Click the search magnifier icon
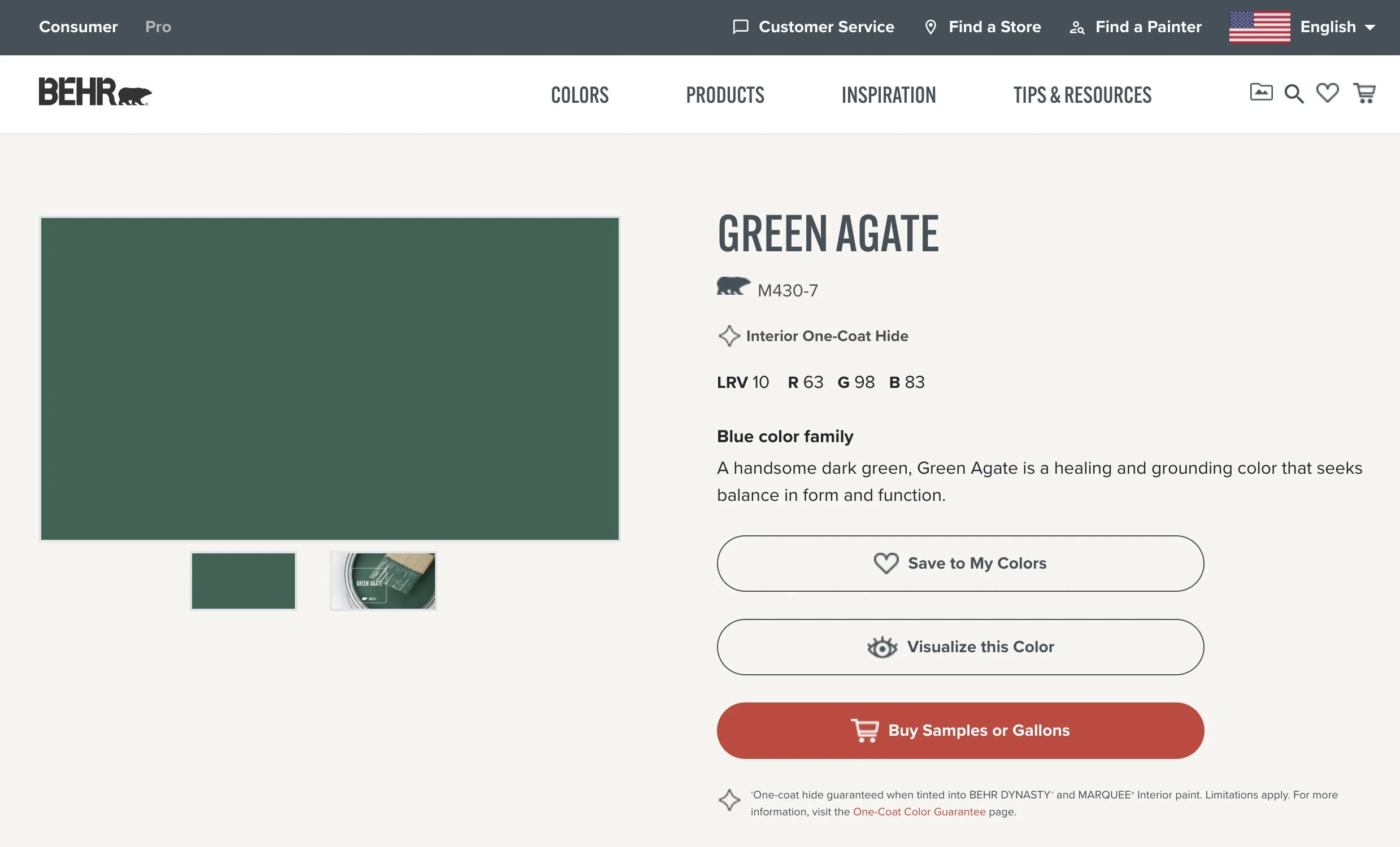The width and height of the screenshot is (1400, 847). click(x=1294, y=94)
